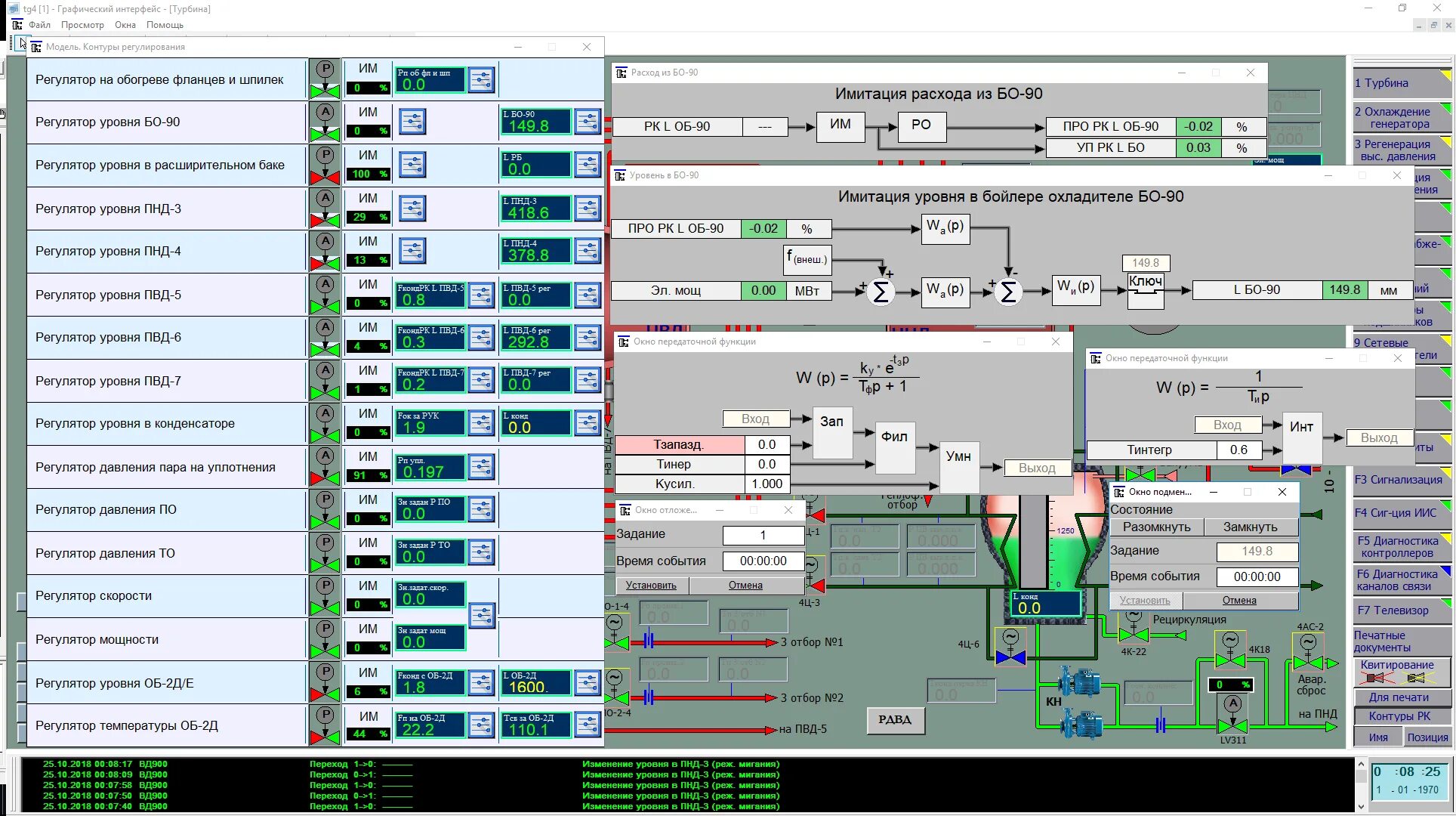Click Установить in Окно отложе... dialog

pyautogui.click(x=651, y=586)
